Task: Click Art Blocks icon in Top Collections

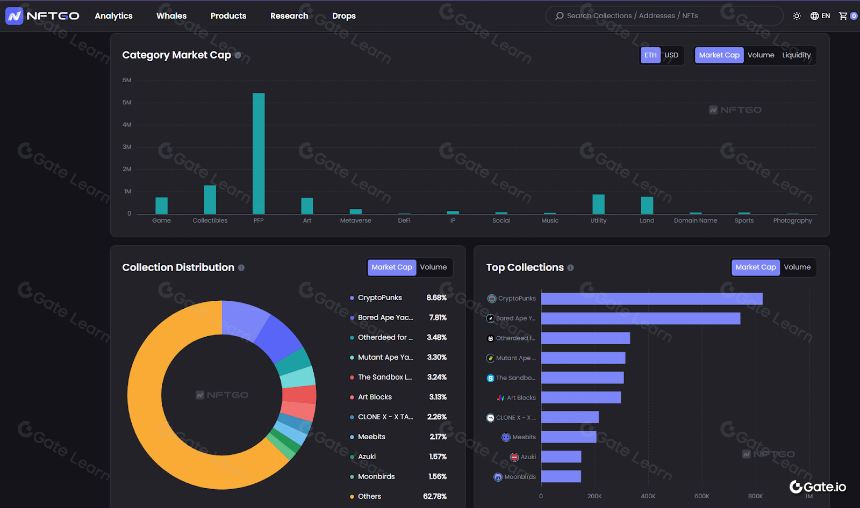Action: point(500,398)
